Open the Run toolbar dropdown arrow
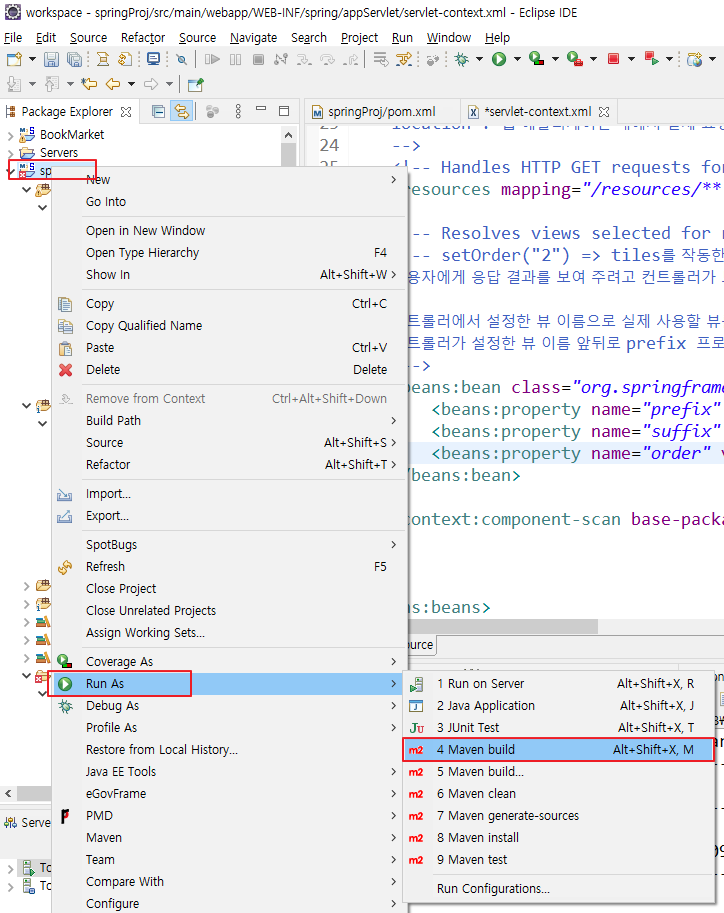 (x=517, y=59)
